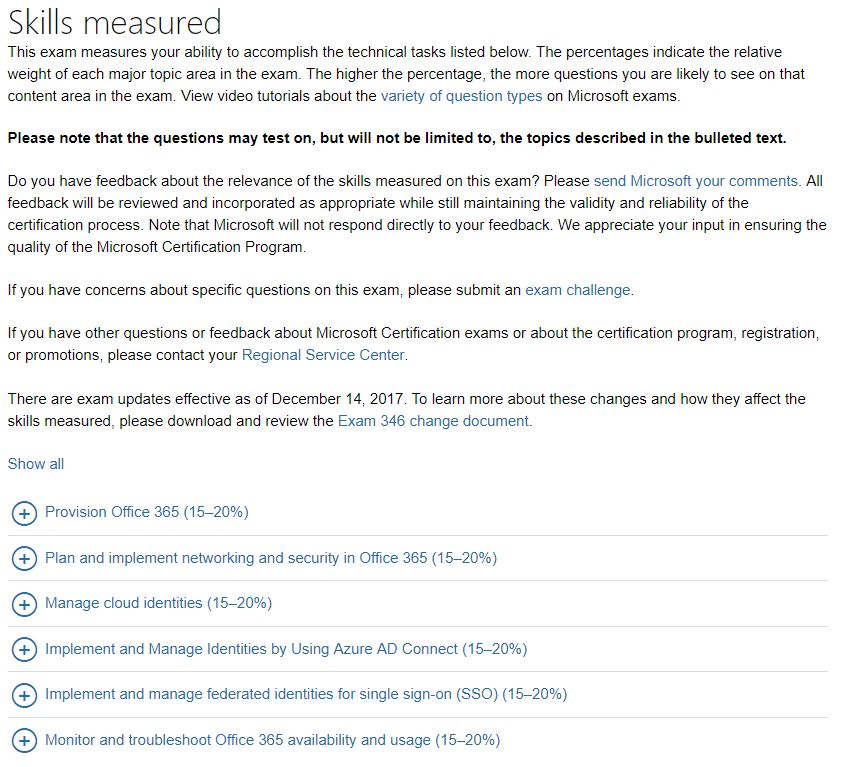Click the plus icon beside federated identities SSO
Viewport: 847px width, 767px height.
[x=24, y=695]
